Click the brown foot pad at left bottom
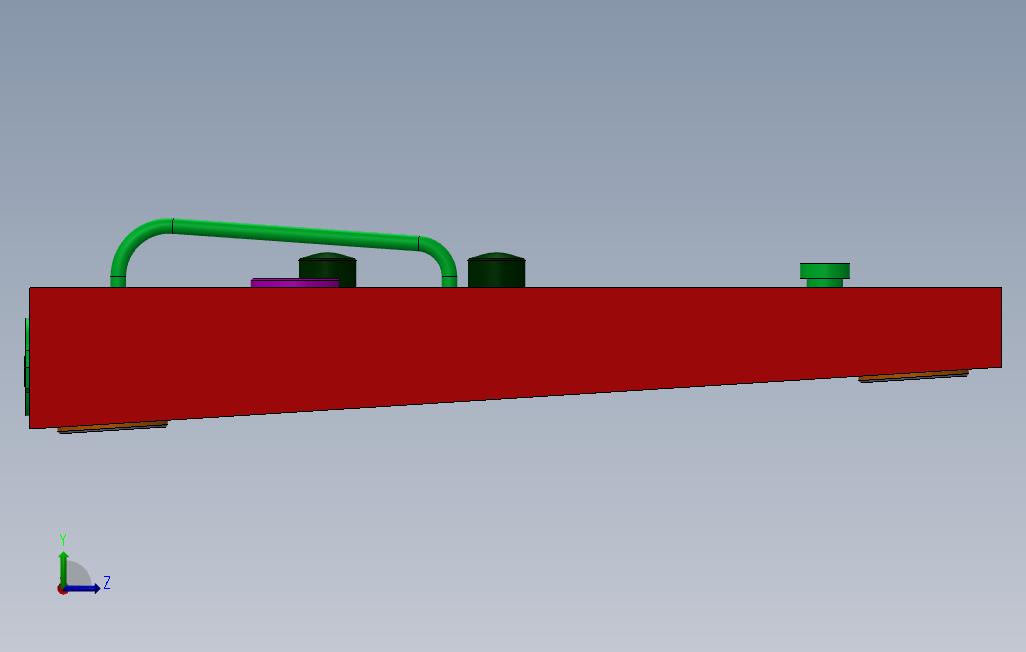1026x652 pixels. pyautogui.click(x=113, y=427)
